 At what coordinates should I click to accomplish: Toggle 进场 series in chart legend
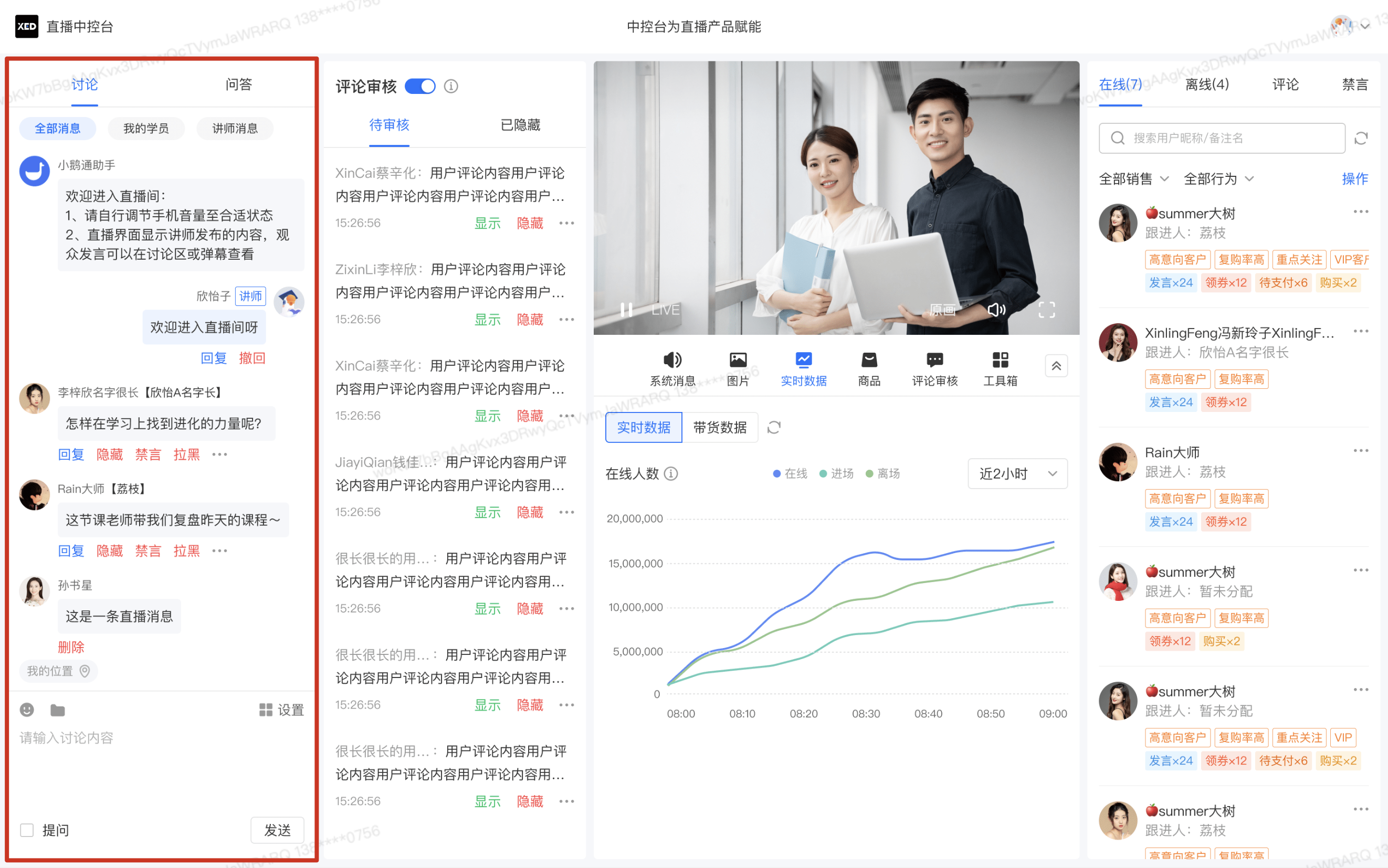[836, 473]
